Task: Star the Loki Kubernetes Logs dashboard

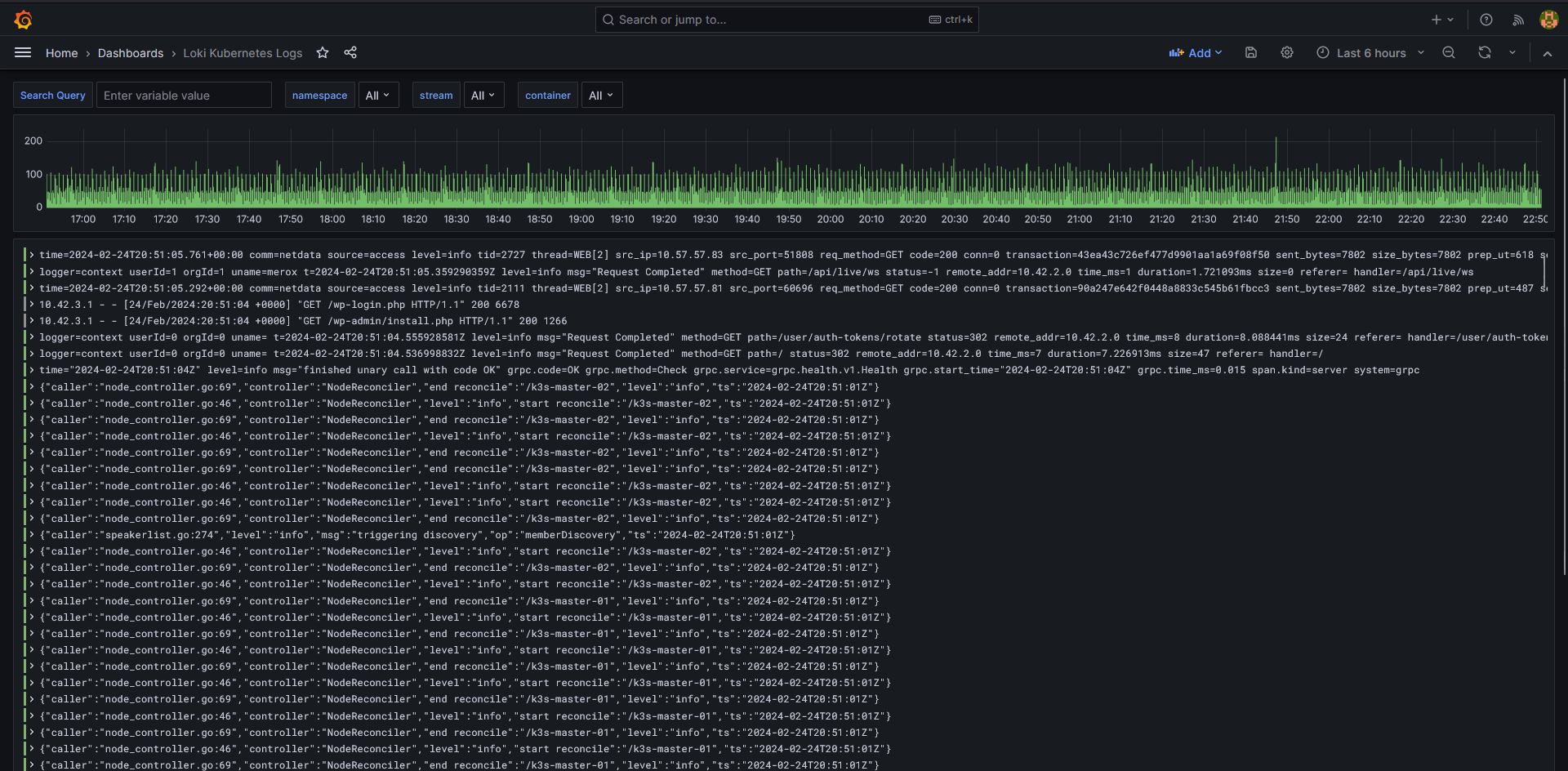Action: (323, 52)
